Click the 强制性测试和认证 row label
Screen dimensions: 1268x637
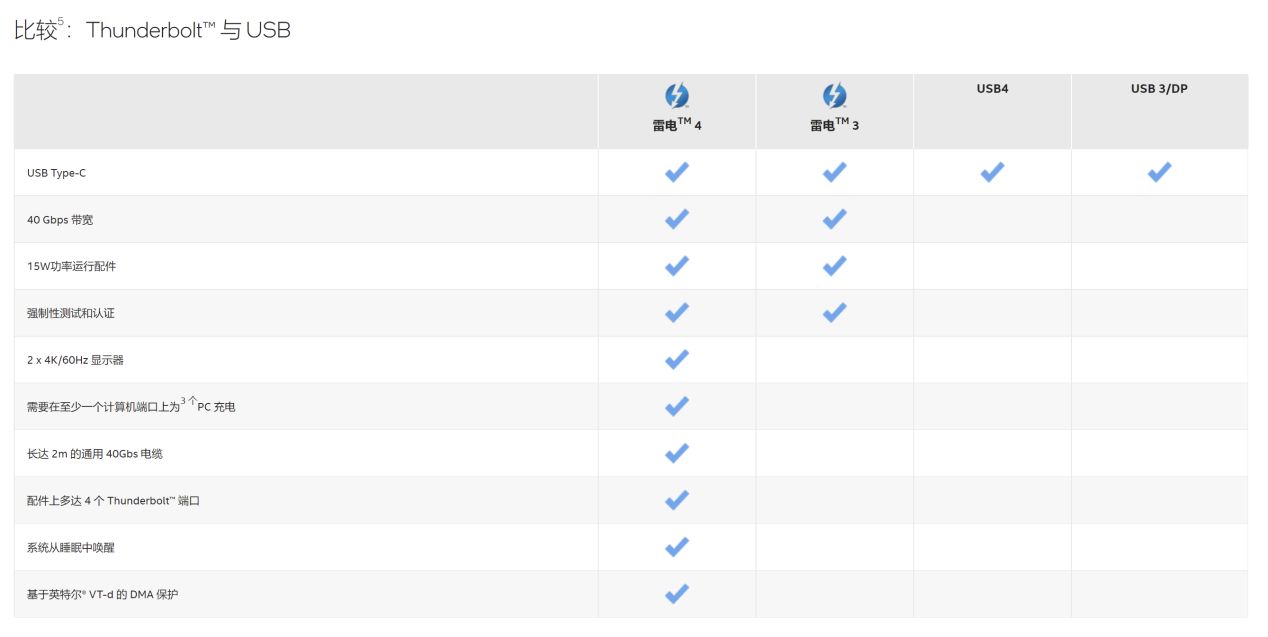[x=71, y=313]
